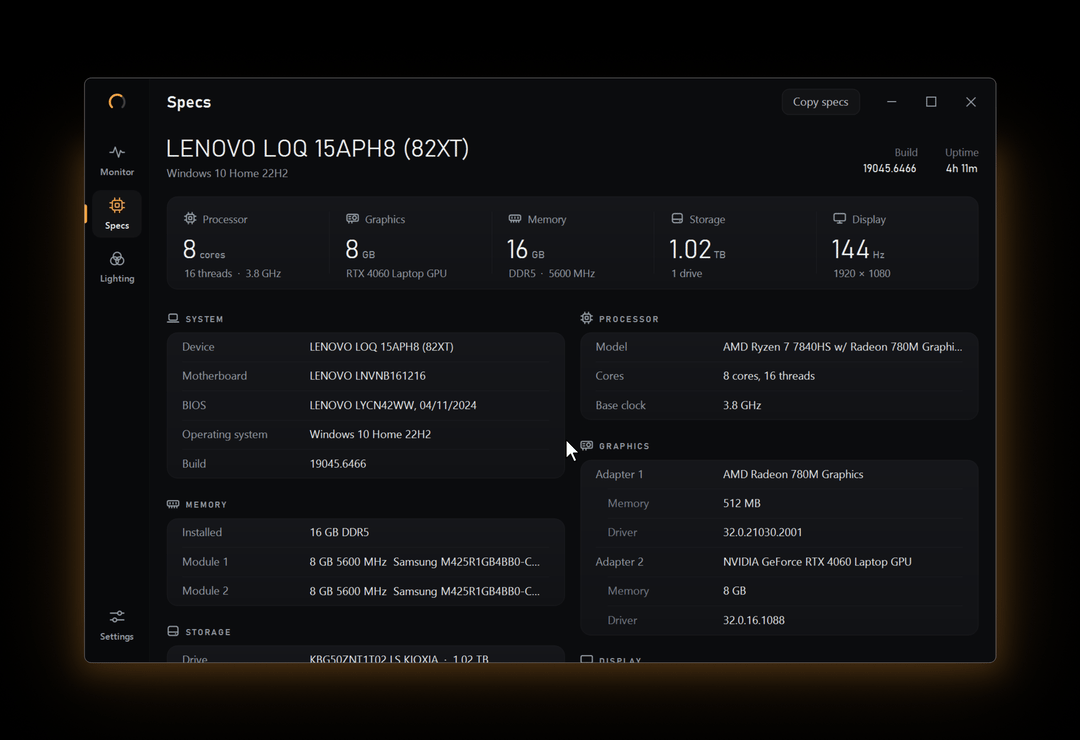Click the Storage summary card icon
This screenshot has height=740, width=1080.
[677, 218]
